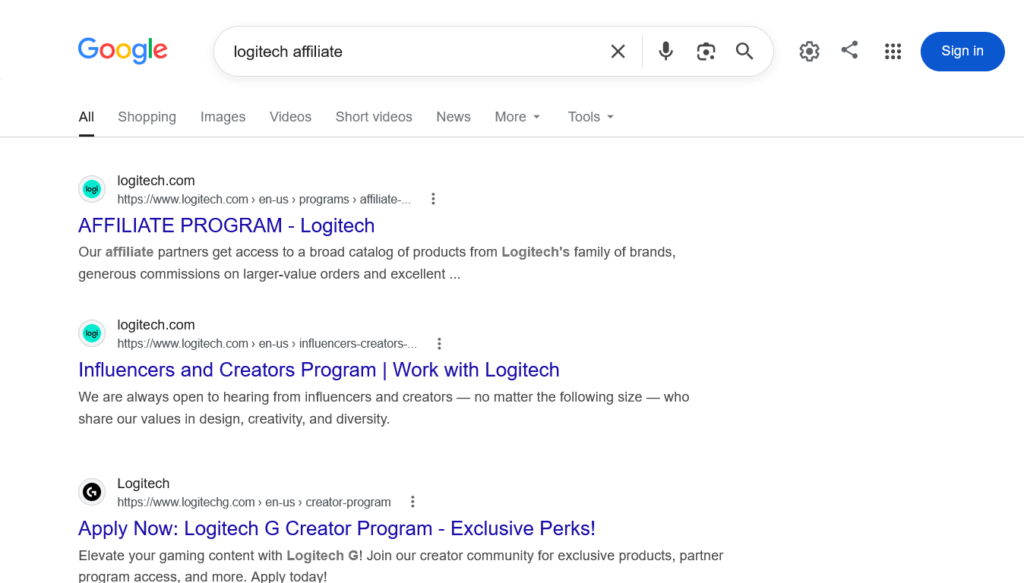Open quick settings gear icon

click(x=809, y=51)
